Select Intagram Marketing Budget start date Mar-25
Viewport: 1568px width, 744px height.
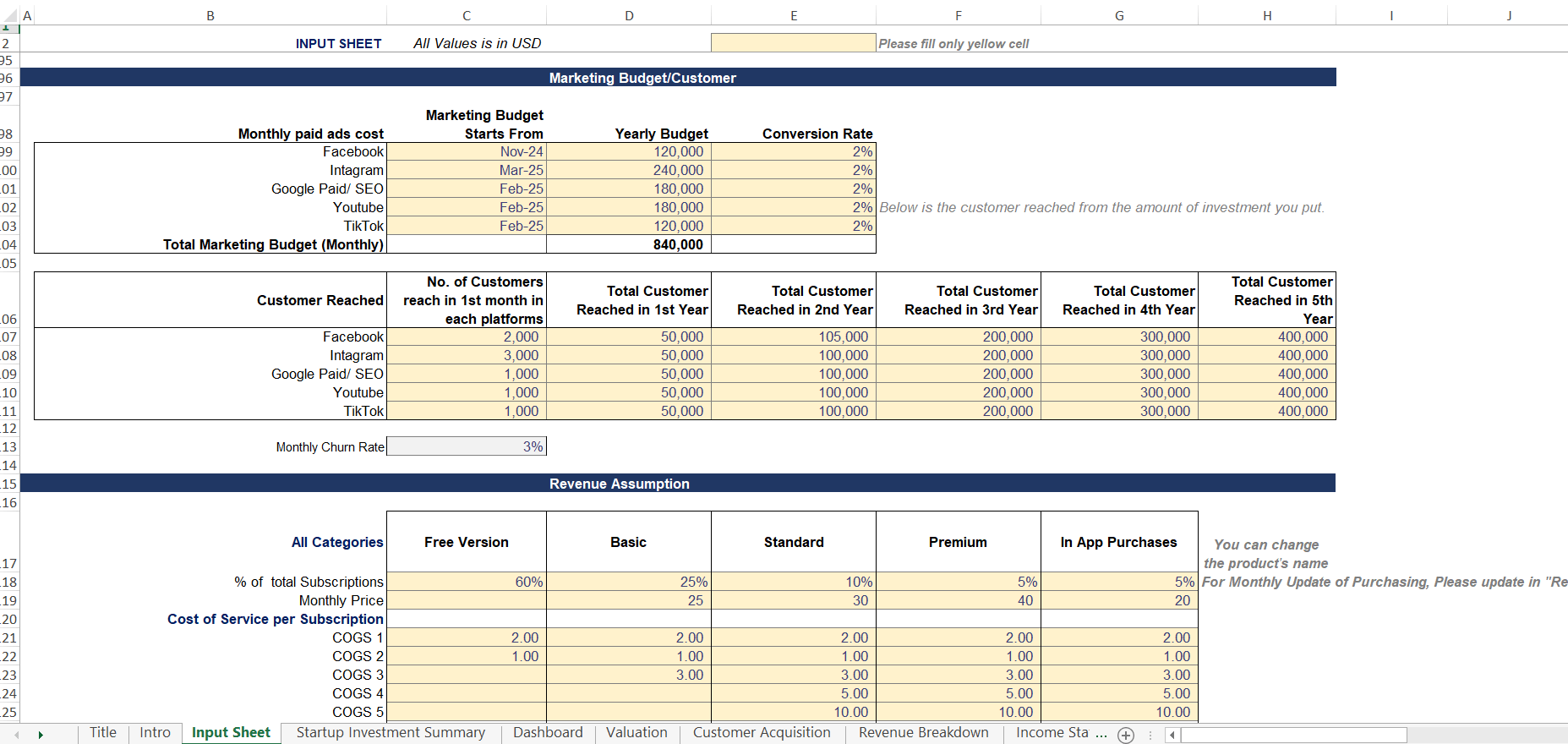tap(467, 171)
